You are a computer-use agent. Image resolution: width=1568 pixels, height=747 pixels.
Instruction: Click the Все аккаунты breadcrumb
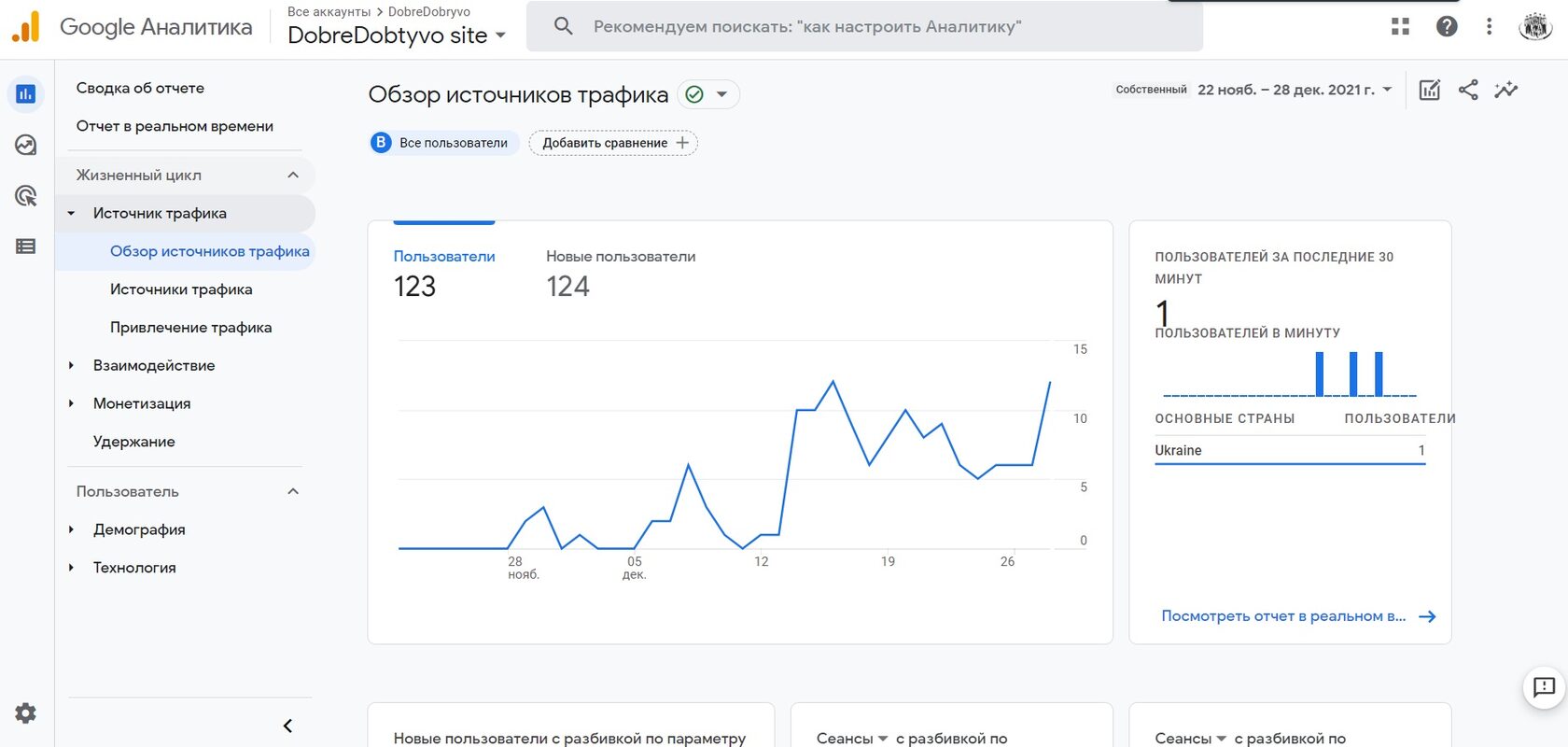click(329, 12)
